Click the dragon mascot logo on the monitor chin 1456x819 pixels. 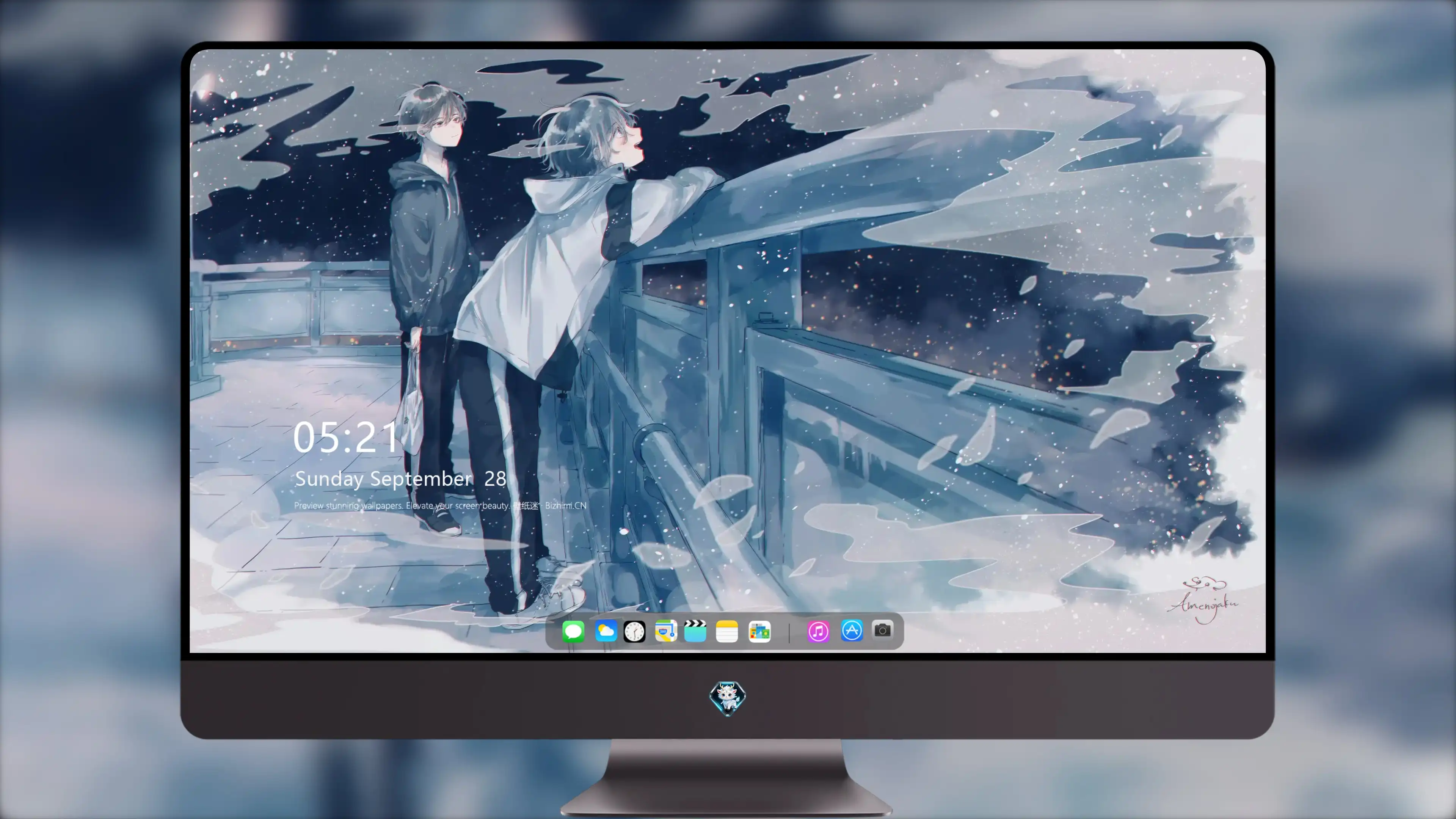click(x=728, y=698)
